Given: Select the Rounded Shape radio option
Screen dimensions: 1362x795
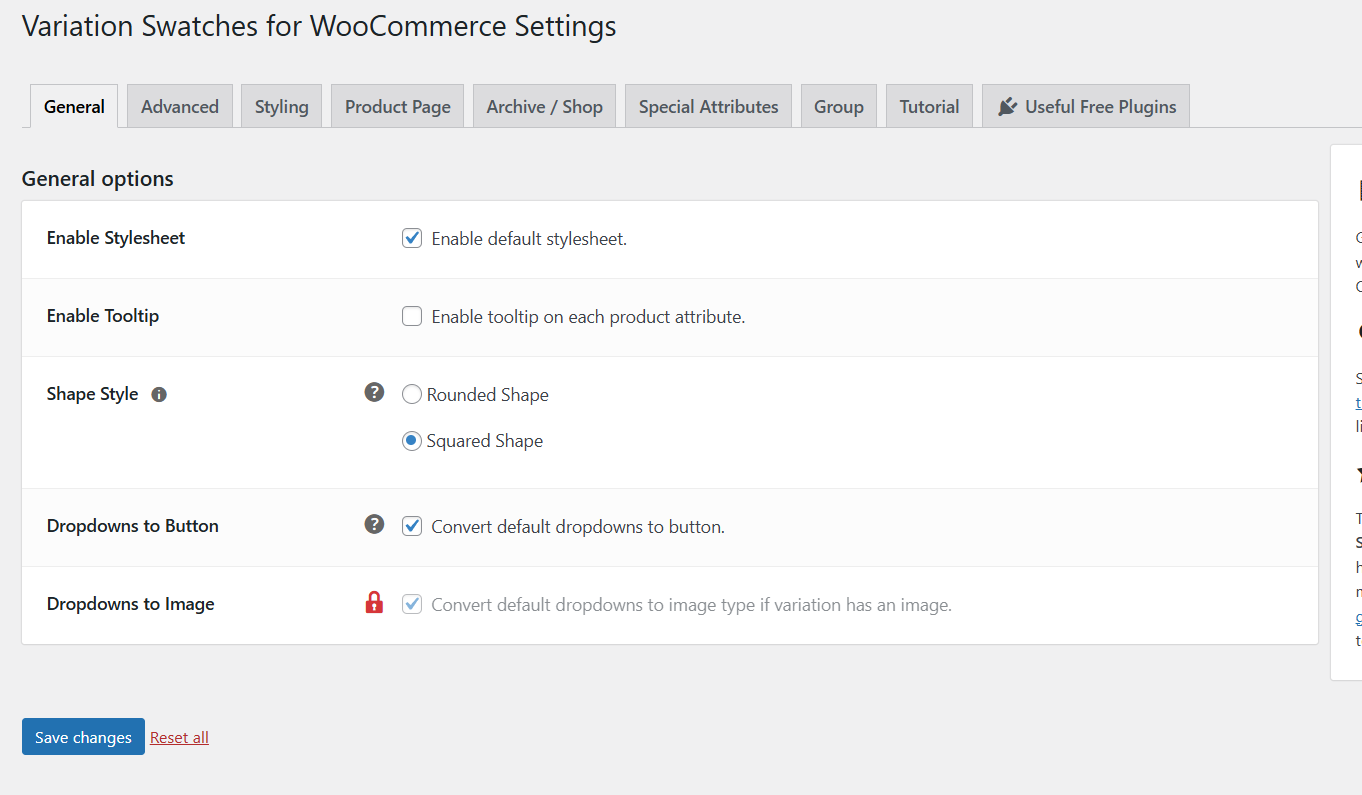Looking at the screenshot, I should click(x=412, y=394).
